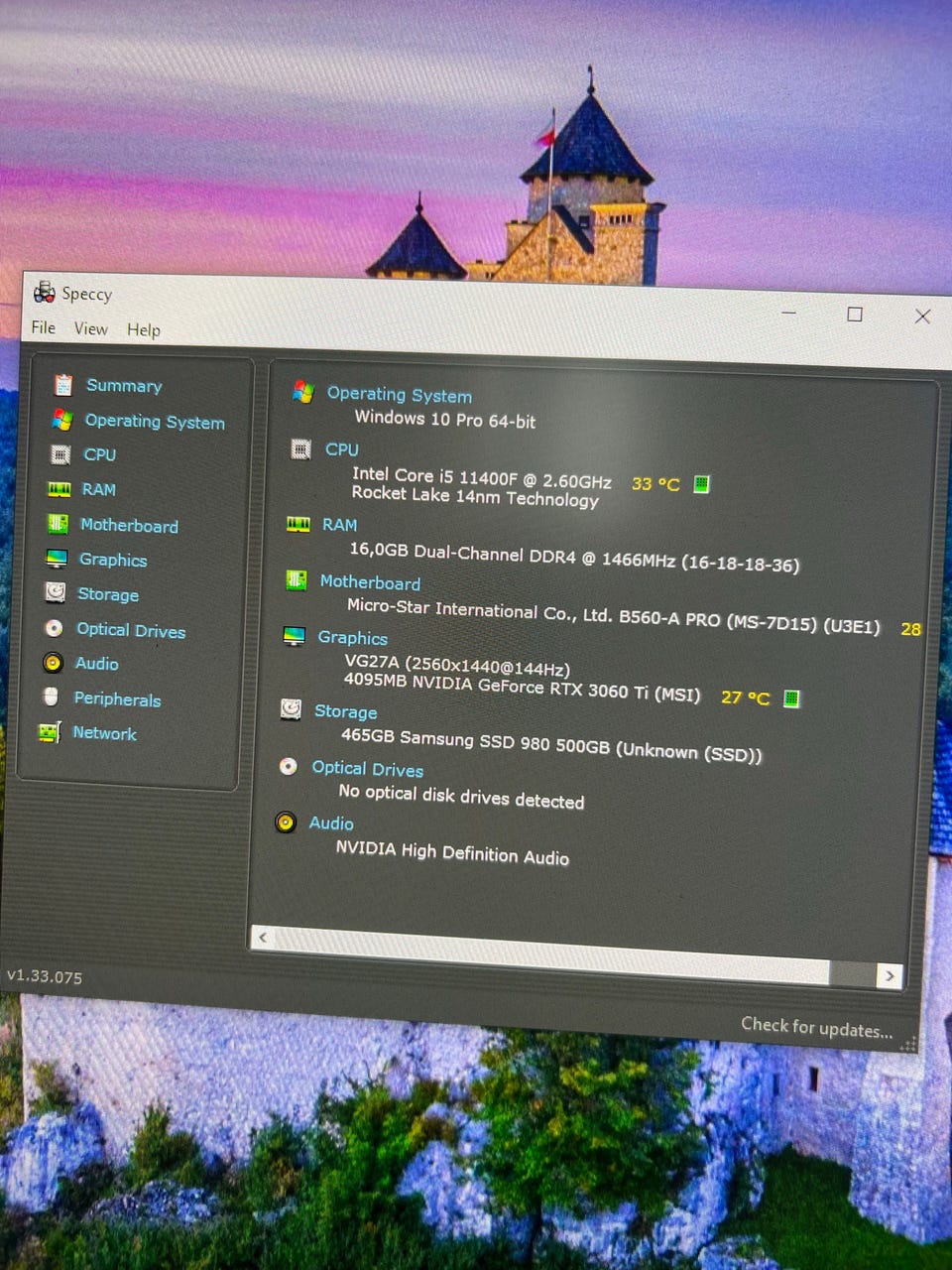This screenshot has height=1270, width=952.
Task: Click Check for updates link
Action: 816,1028
